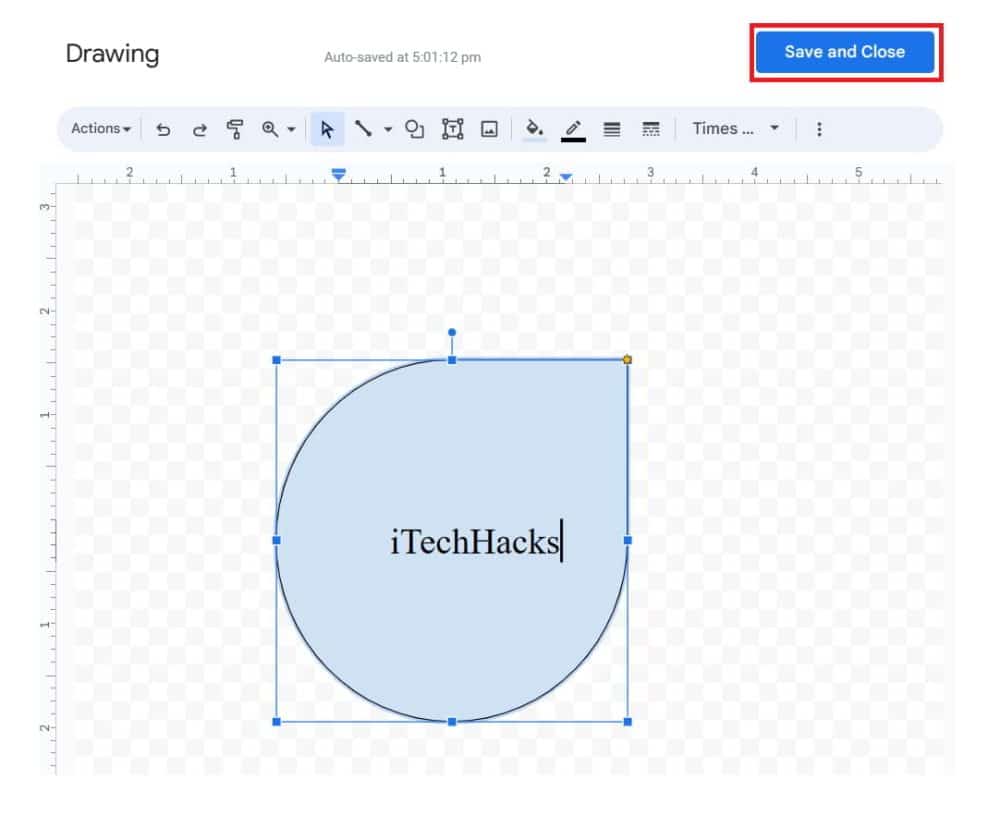Open the Zoom dropdown arrow
988x840 pixels.
coord(289,128)
